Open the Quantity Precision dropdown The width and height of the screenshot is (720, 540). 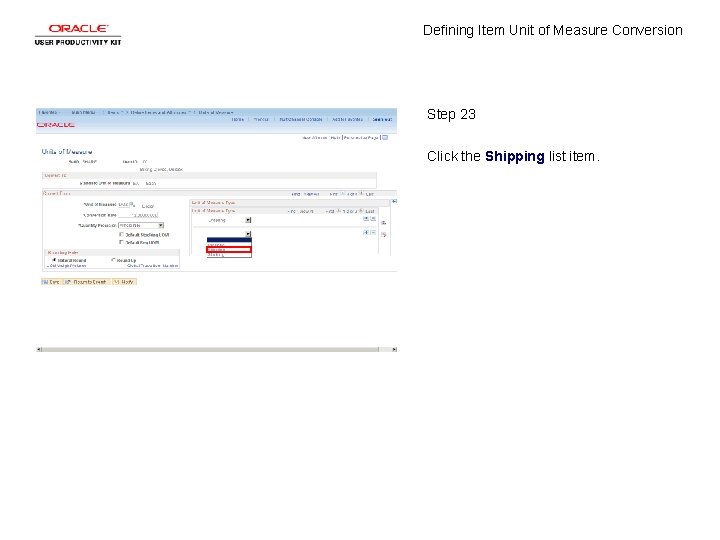click(141, 225)
